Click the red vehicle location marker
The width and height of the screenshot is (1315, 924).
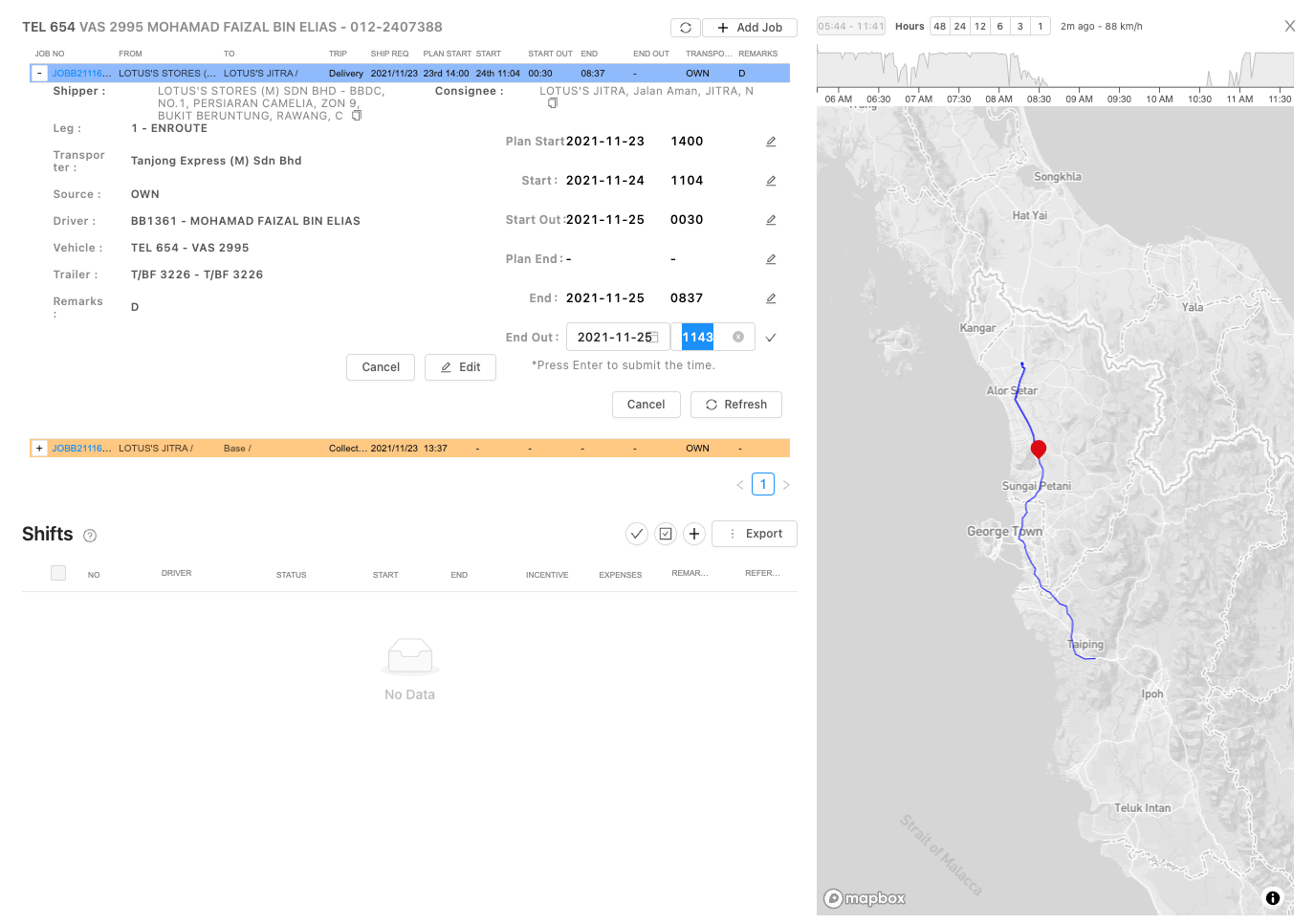(x=1039, y=449)
